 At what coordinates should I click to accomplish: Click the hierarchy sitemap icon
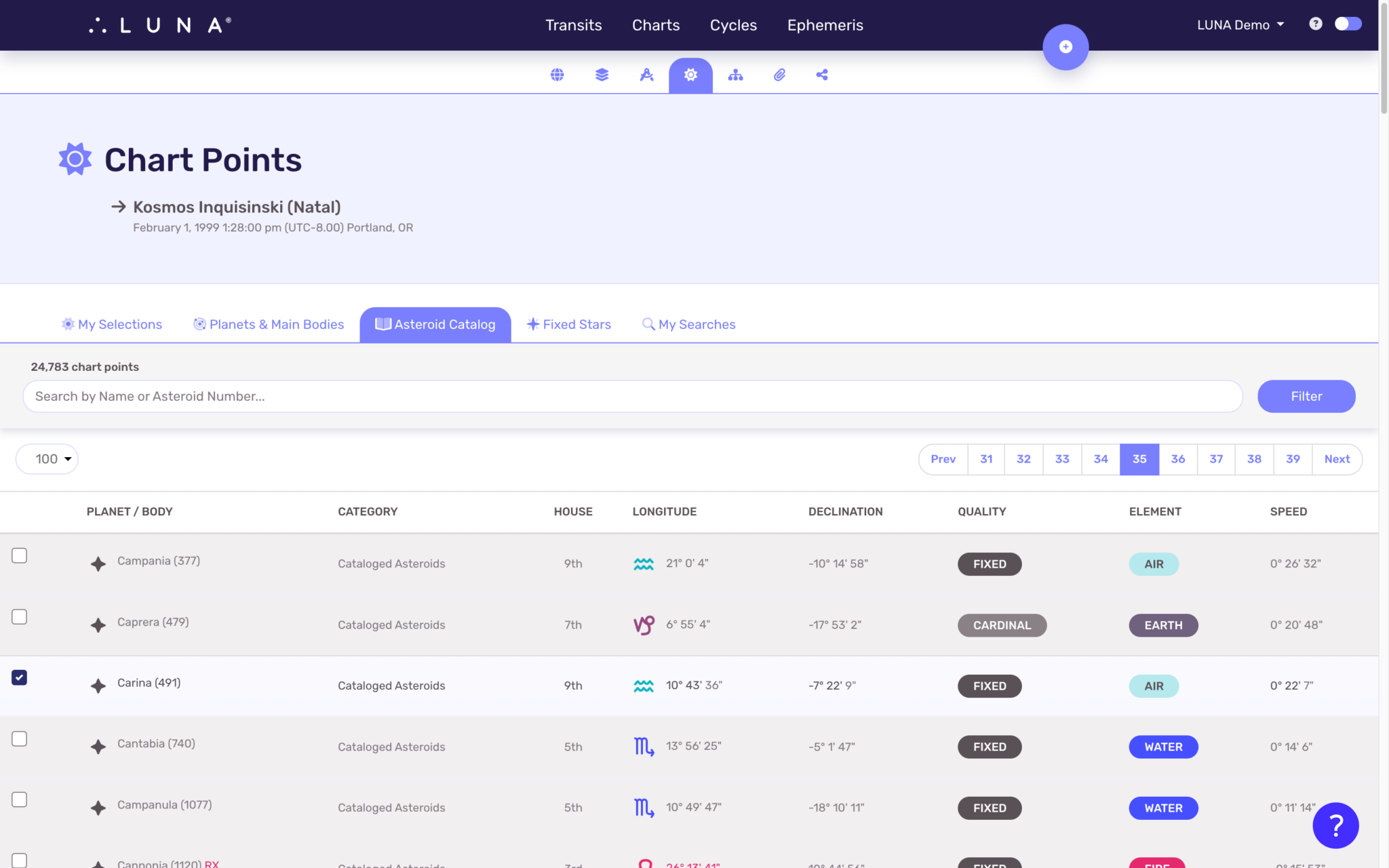click(735, 75)
